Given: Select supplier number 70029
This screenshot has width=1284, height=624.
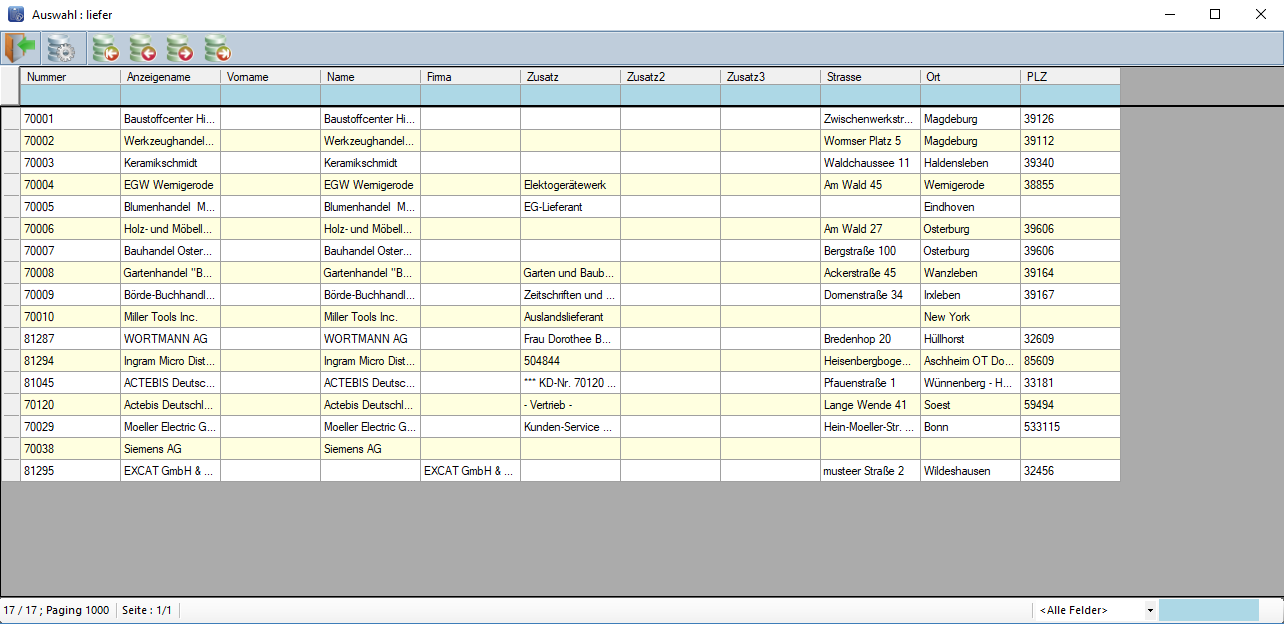Looking at the screenshot, I should 70,427.
